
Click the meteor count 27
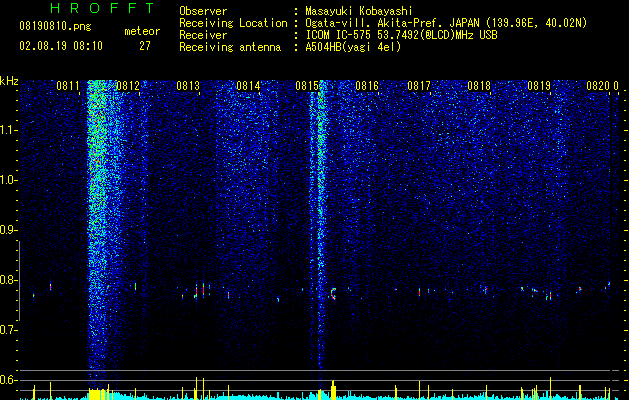(145, 46)
